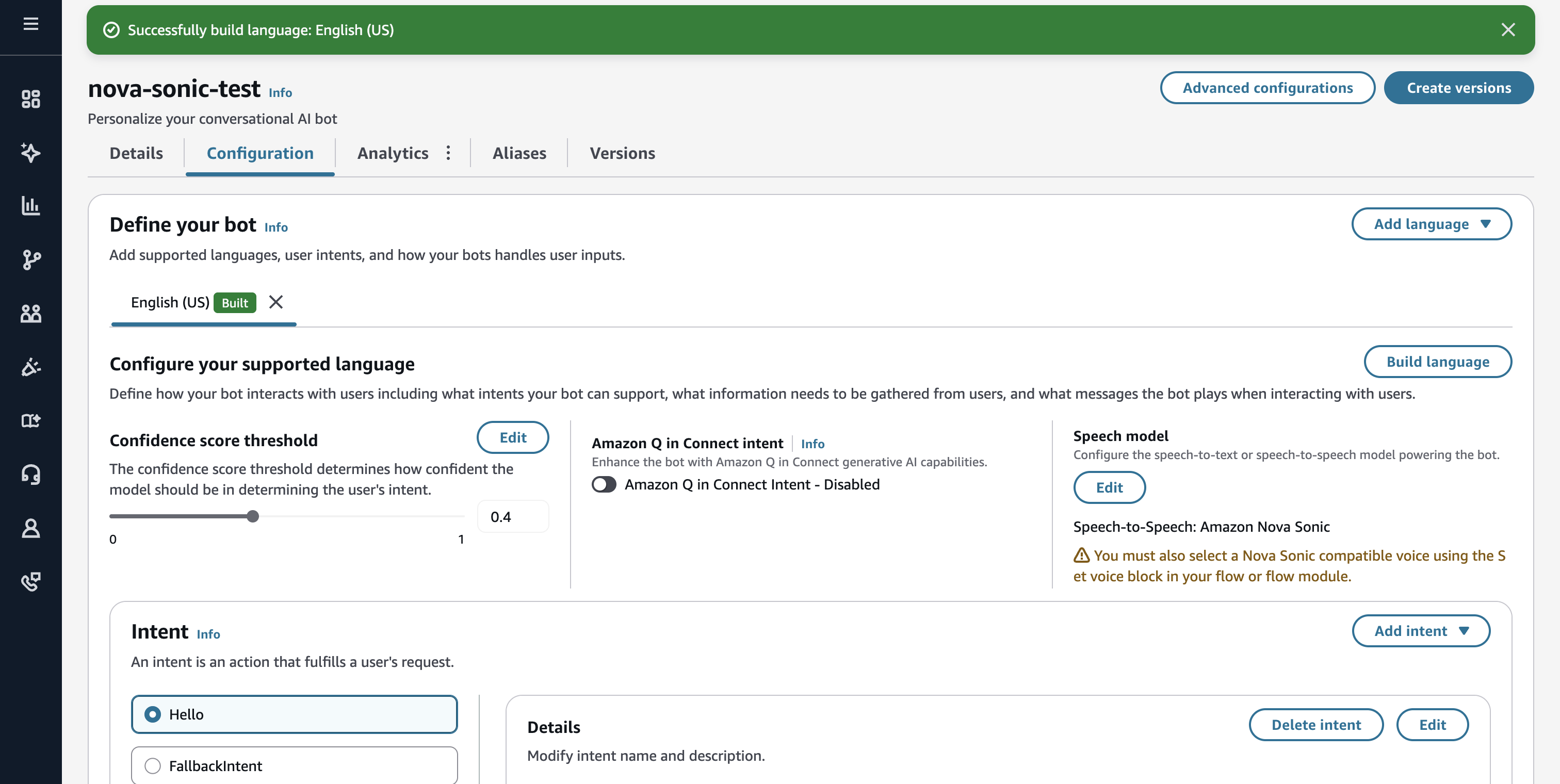Open the hamburger navigation menu
This screenshot has height=784, width=1560.
[x=31, y=24]
